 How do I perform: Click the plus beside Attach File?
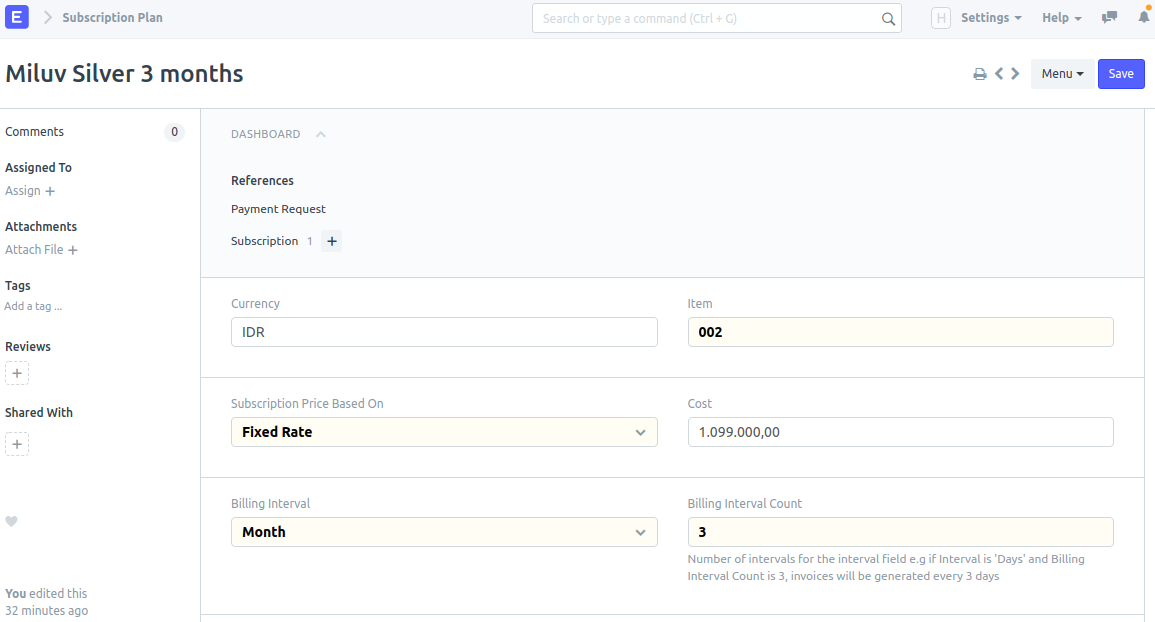tap(73, 251)
